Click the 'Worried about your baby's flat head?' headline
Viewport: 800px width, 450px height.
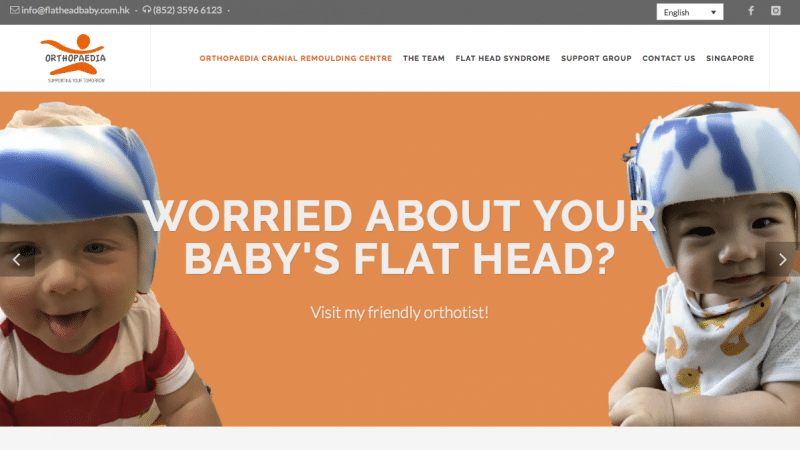(x=399, y=237)
